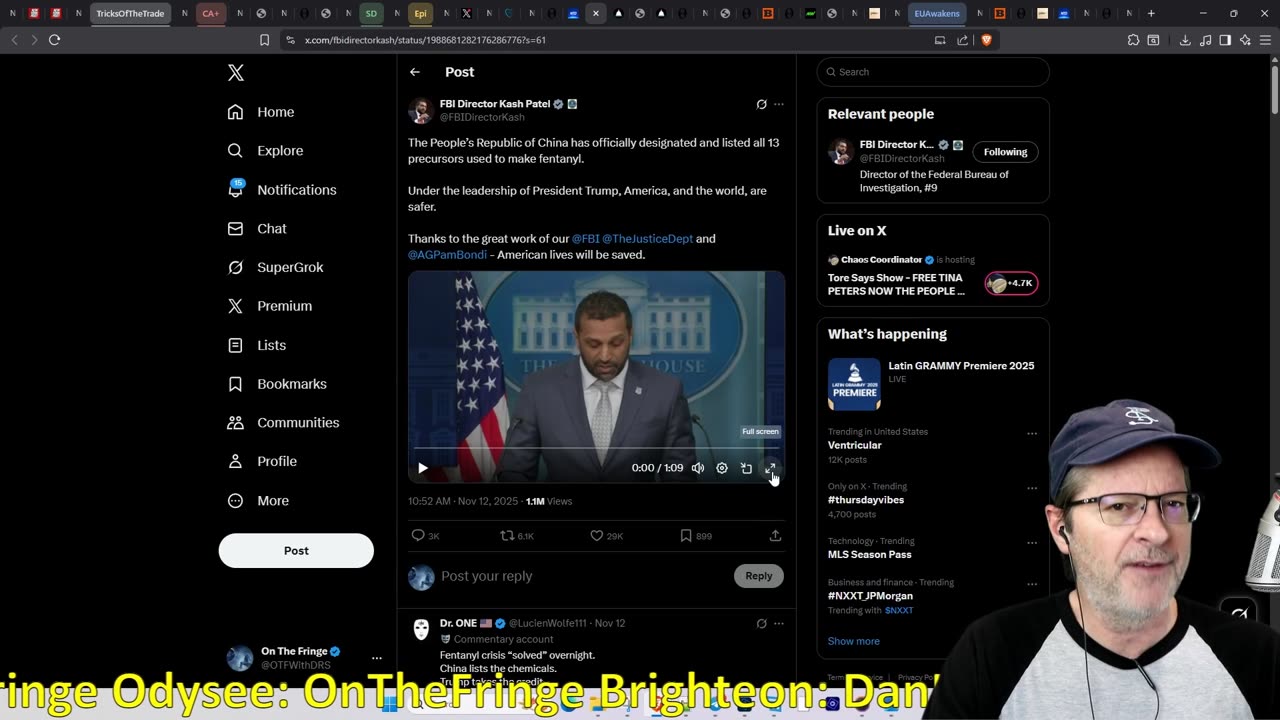Open more options for MLS Season Pass trend
This screenshot has width=1280, height=720.
click(1032, 543)
